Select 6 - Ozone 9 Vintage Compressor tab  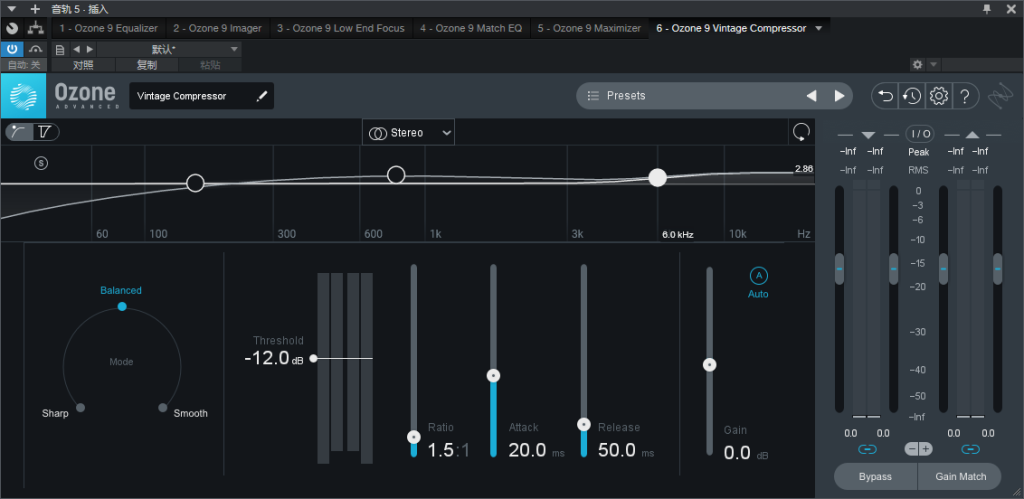pyautogui.click(x=731, y=28)
